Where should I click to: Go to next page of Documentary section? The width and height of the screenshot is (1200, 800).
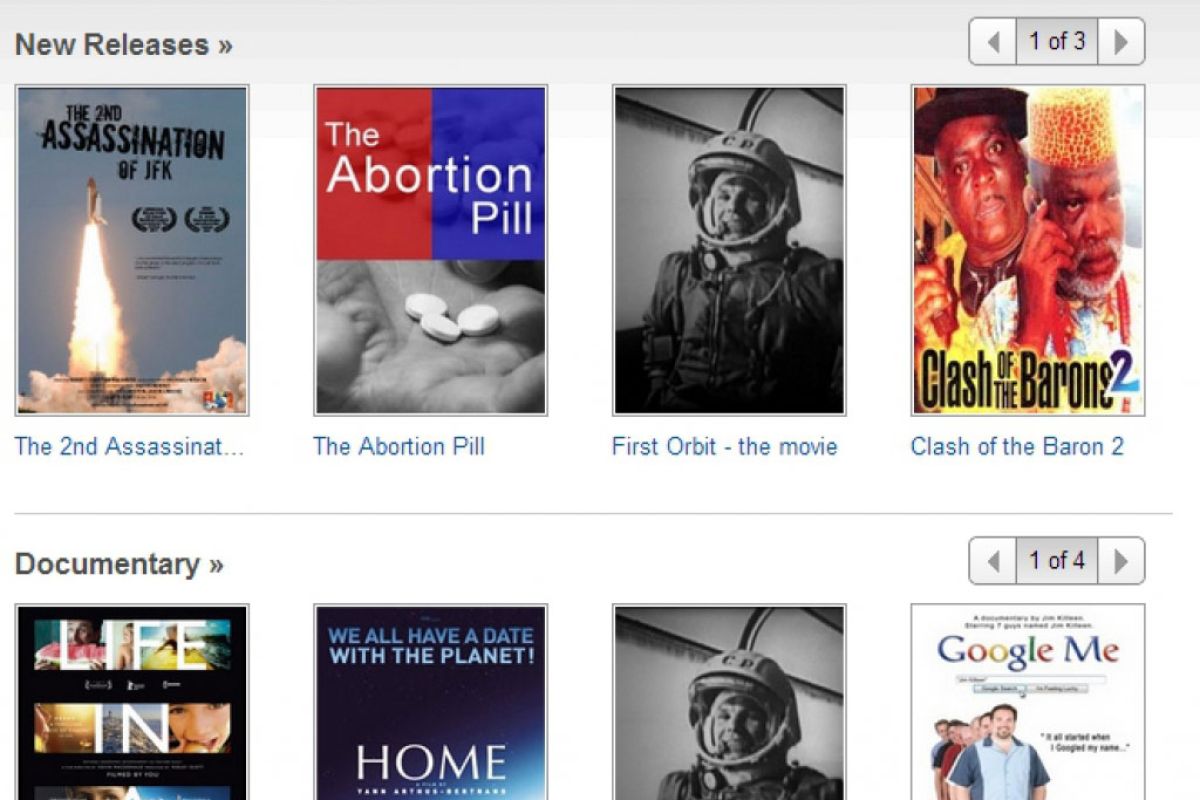click(x=1121, y=561)
